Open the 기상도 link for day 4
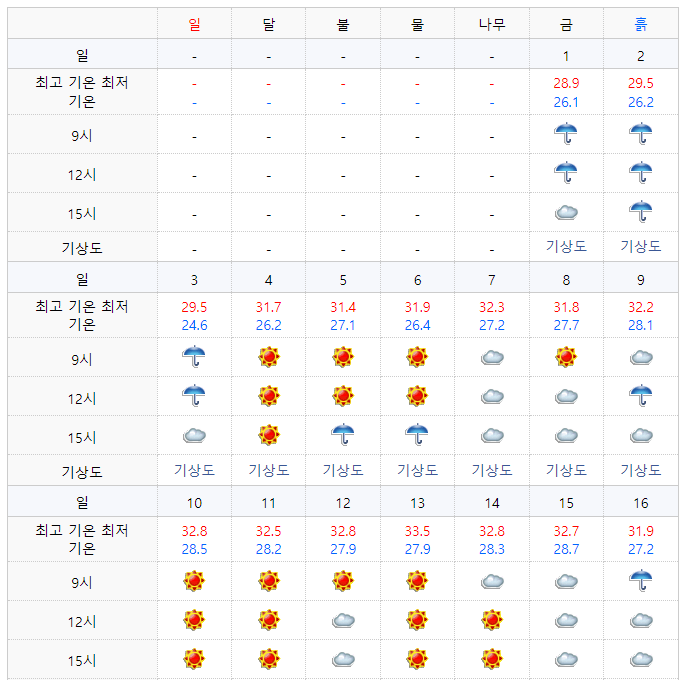This screenshot has height=680, width=685. (x=268, y=470)
